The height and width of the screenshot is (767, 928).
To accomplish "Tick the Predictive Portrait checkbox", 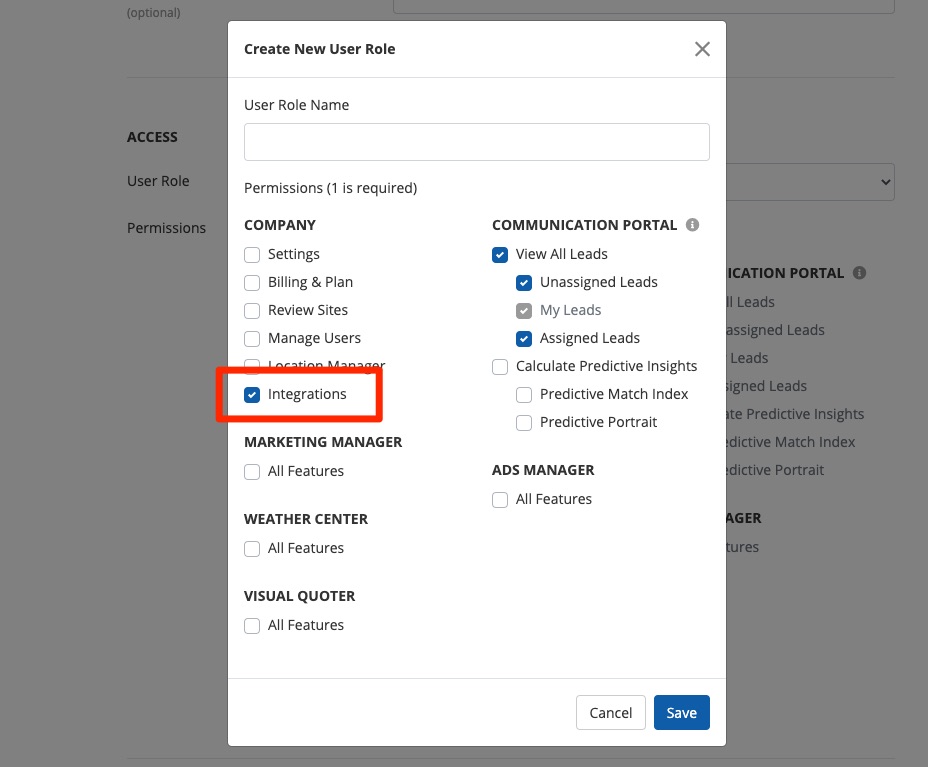I will point(524,423).
